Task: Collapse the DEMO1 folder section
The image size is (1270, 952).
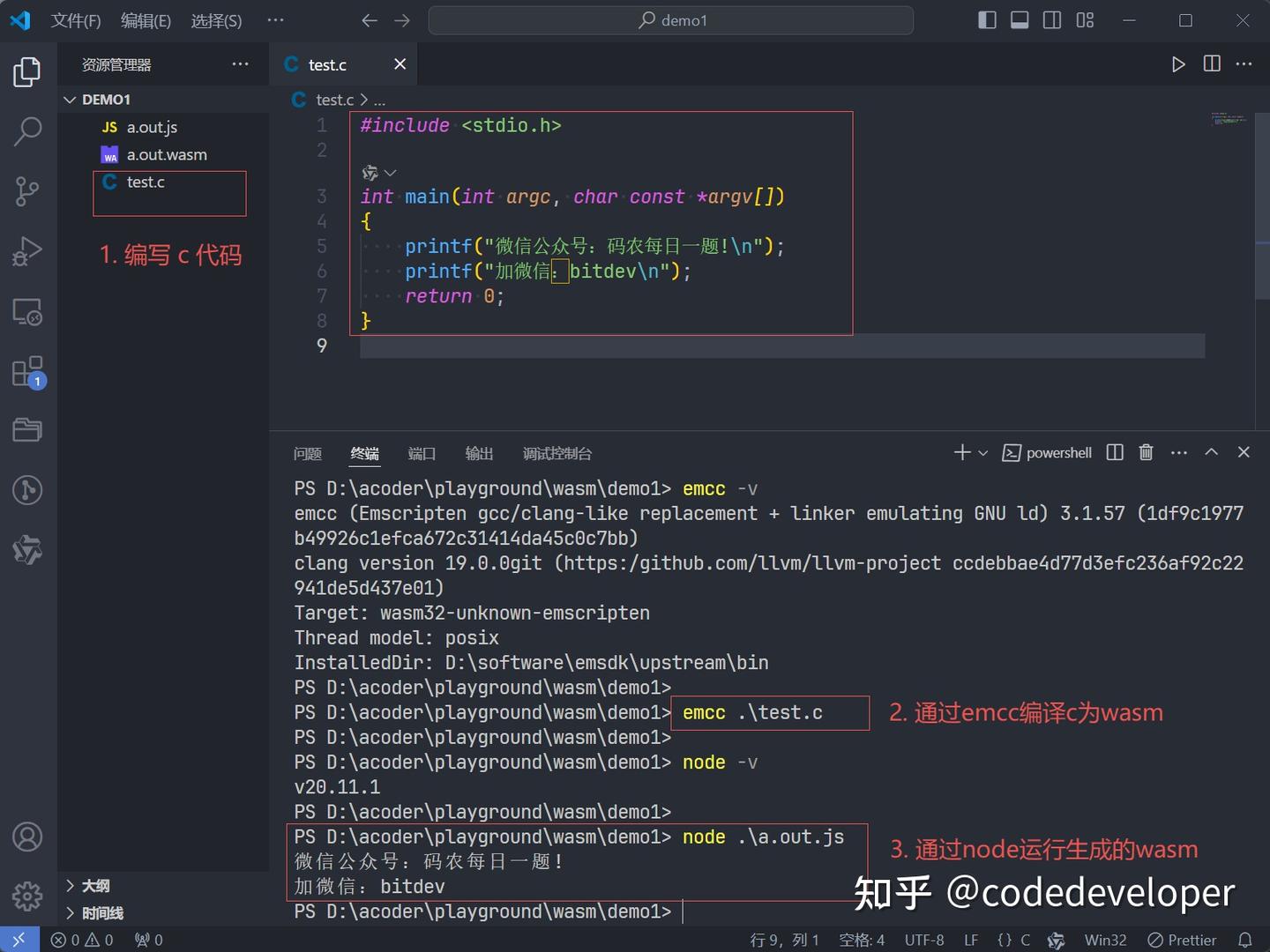Action: [x=163, y=100]
